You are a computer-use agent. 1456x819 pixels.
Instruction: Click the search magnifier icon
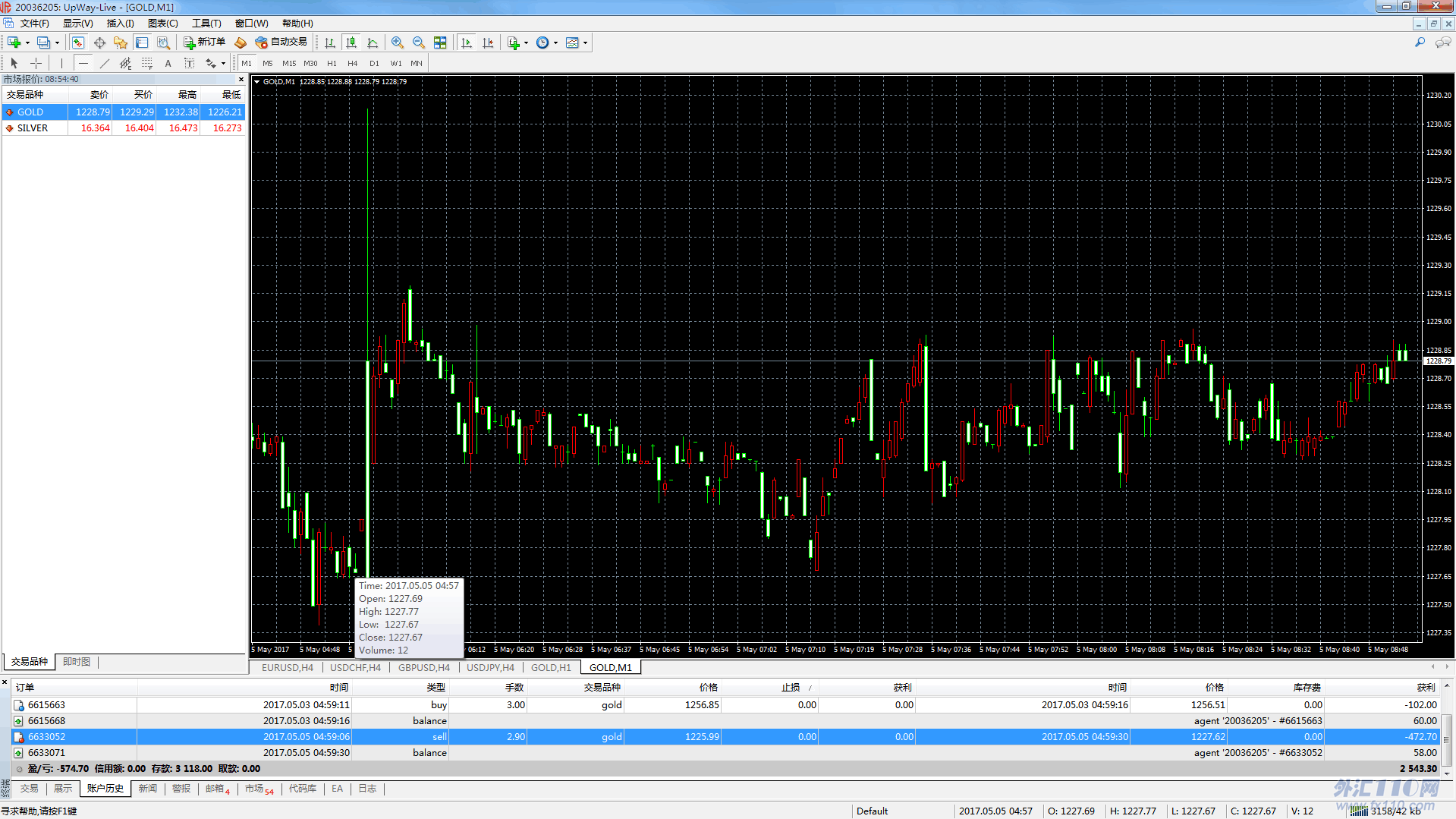pyautogui.click(x=1420, y=43)
